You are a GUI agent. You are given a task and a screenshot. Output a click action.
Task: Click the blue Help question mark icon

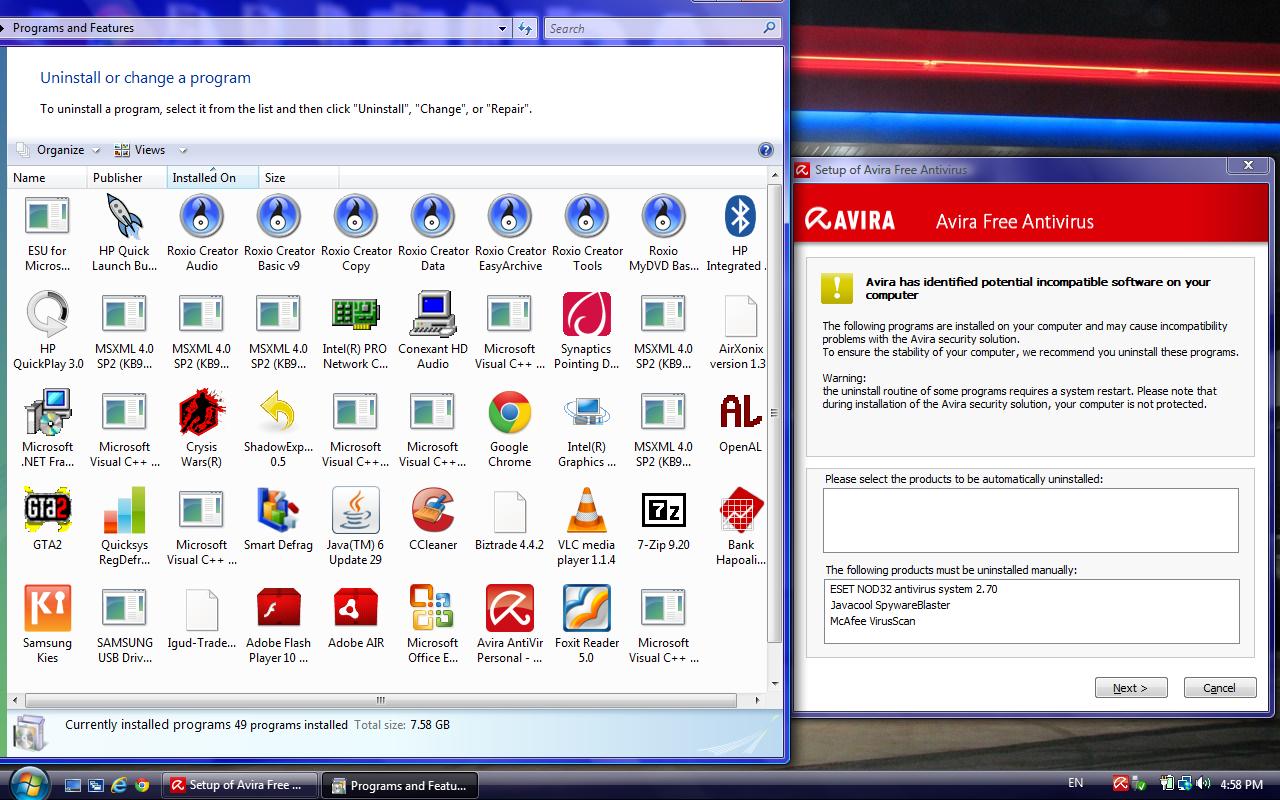pos(766,150)
